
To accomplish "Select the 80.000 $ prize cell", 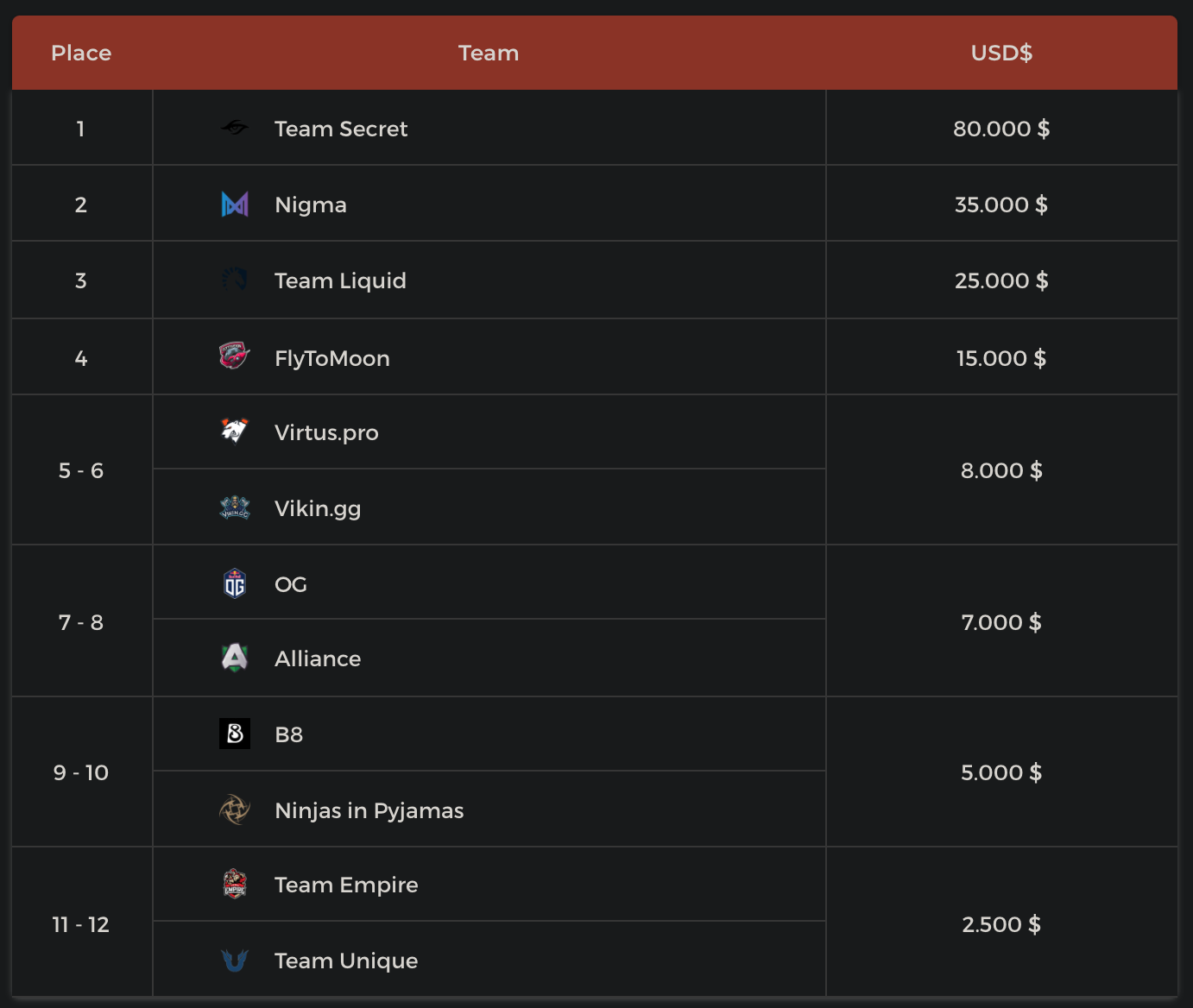I will tap(1001, 129).
